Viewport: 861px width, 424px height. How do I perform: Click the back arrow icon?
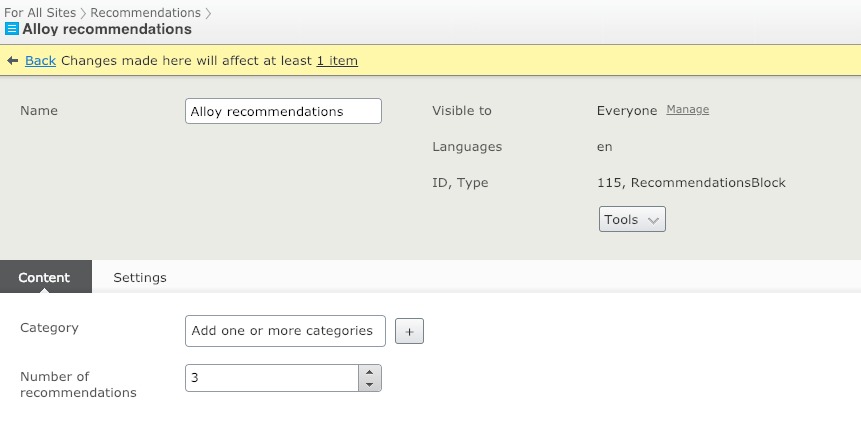pyautogui.click(x=13, y=61)
